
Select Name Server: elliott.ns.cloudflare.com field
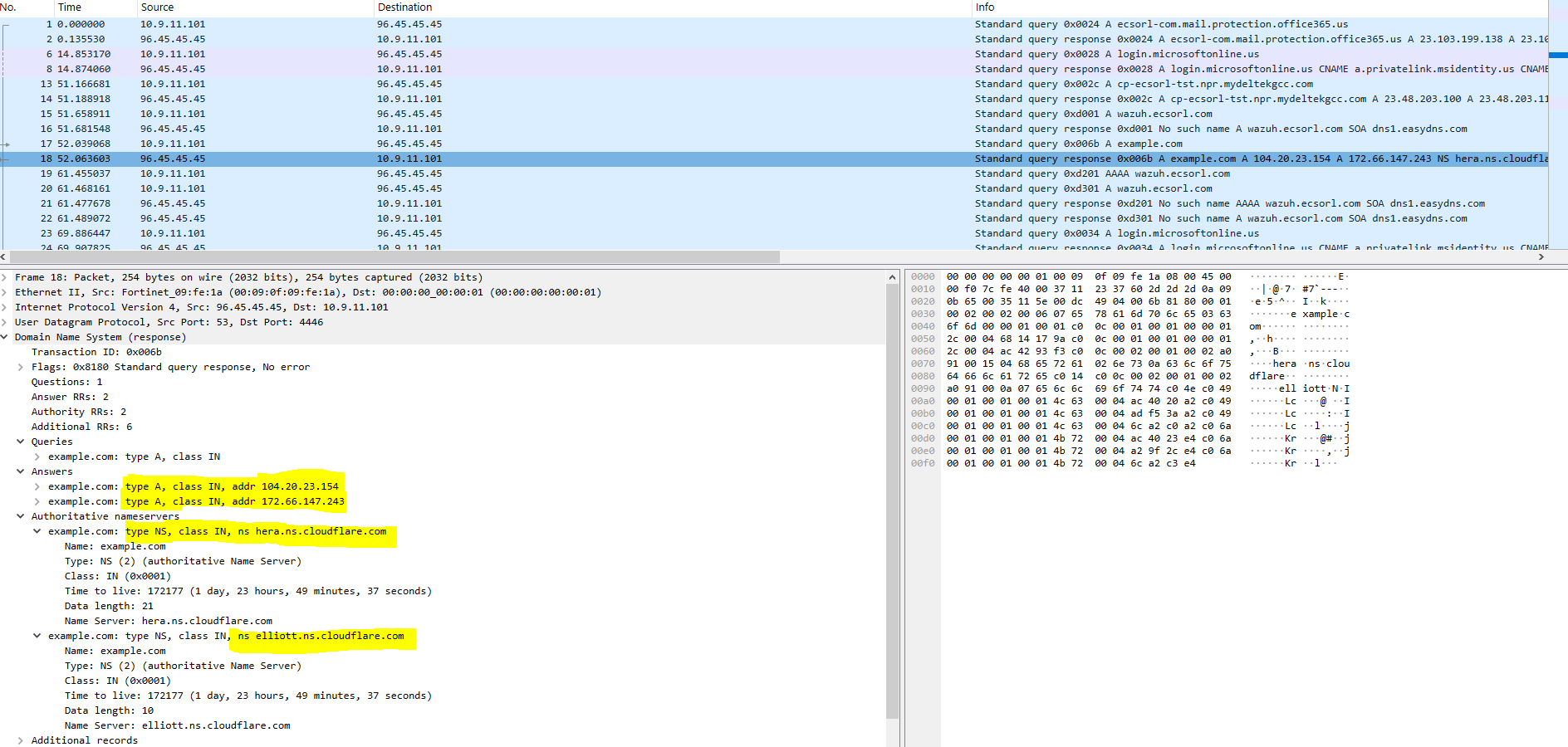coord(178,725)
